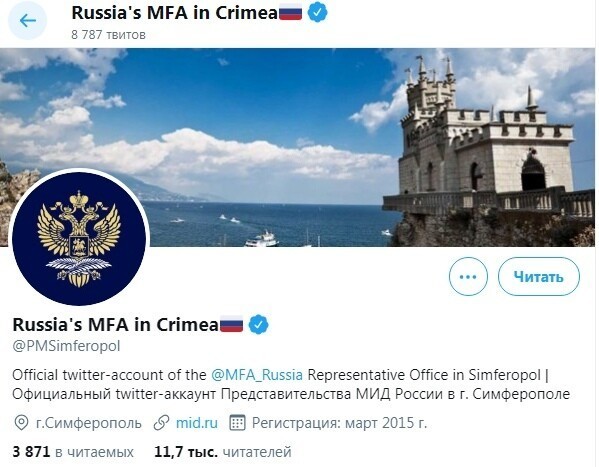The width and height of the screenshot is (599, 467).
Task: Select the @PMSimferopol handle text
Action: (66, 346)
